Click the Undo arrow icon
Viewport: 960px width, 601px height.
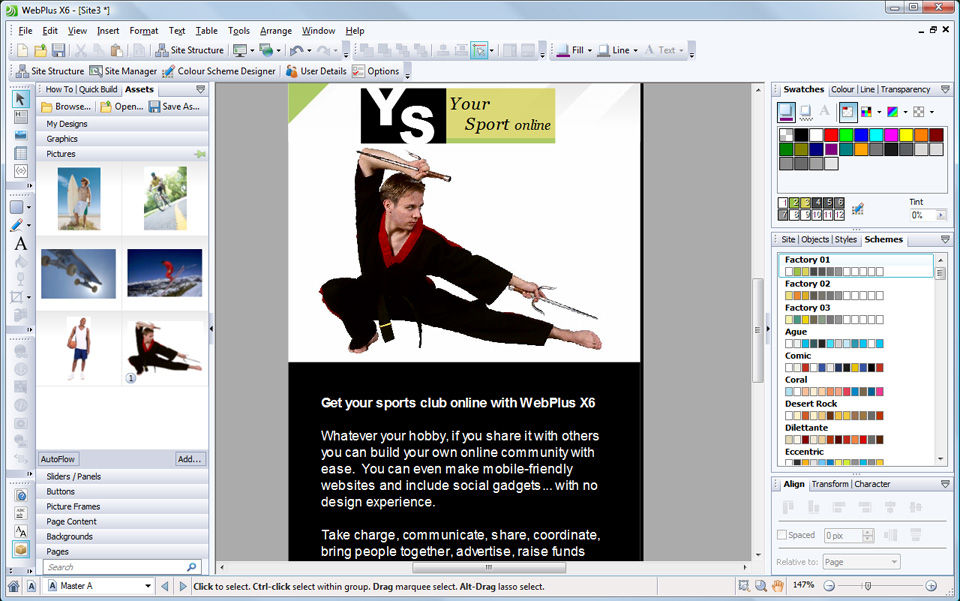point(297,50)
